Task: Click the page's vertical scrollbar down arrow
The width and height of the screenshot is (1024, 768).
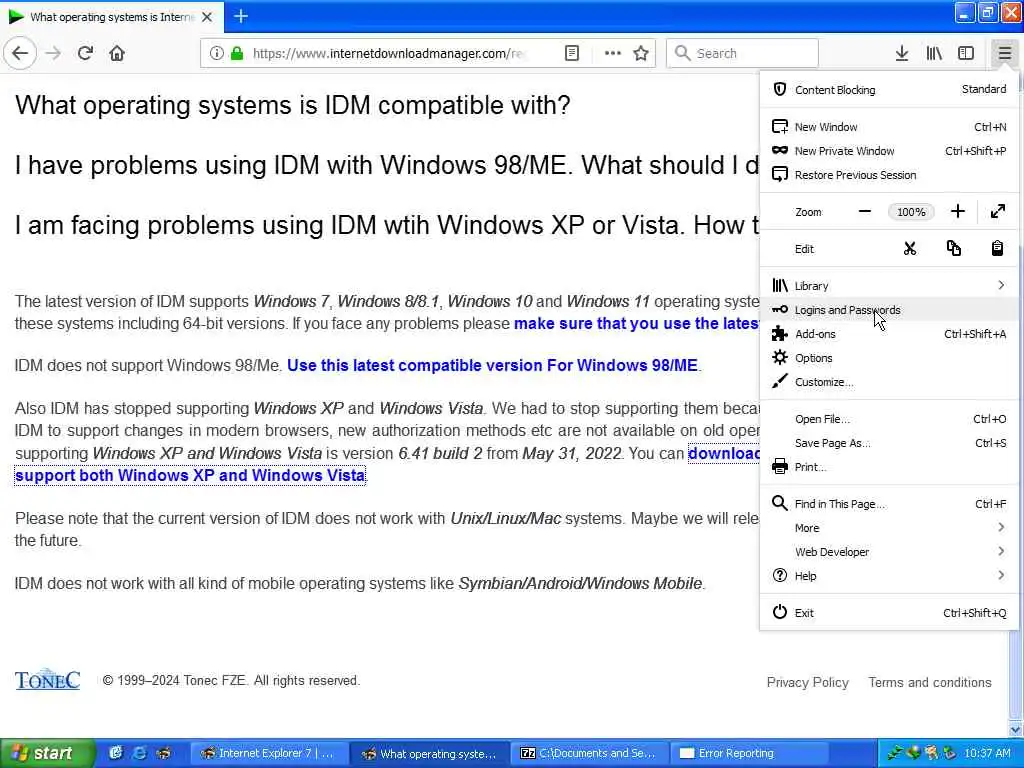Action: [1016, 729]
